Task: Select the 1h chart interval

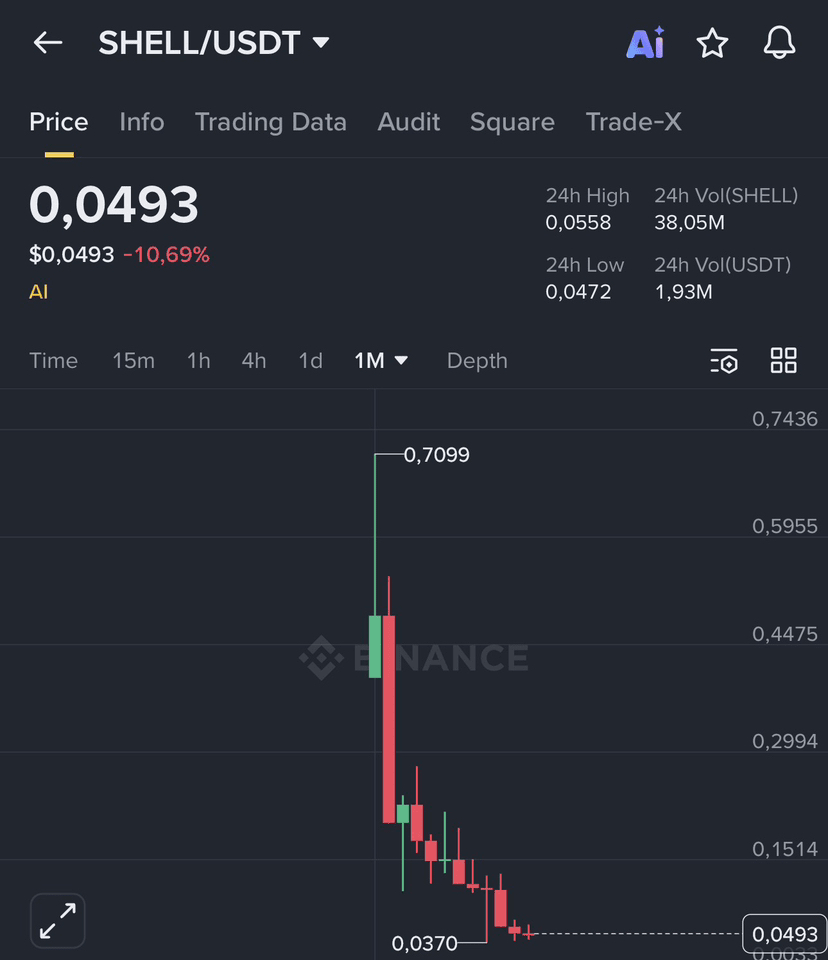Action: [198, 361]
